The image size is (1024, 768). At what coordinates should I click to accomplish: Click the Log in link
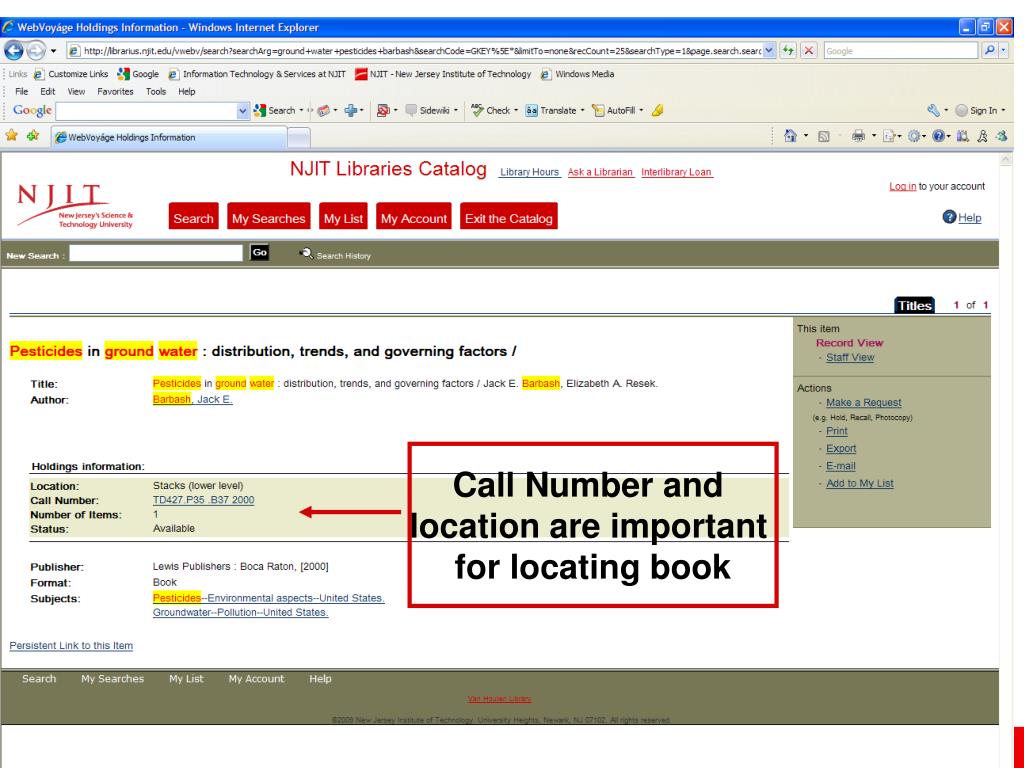pos(903,186)
